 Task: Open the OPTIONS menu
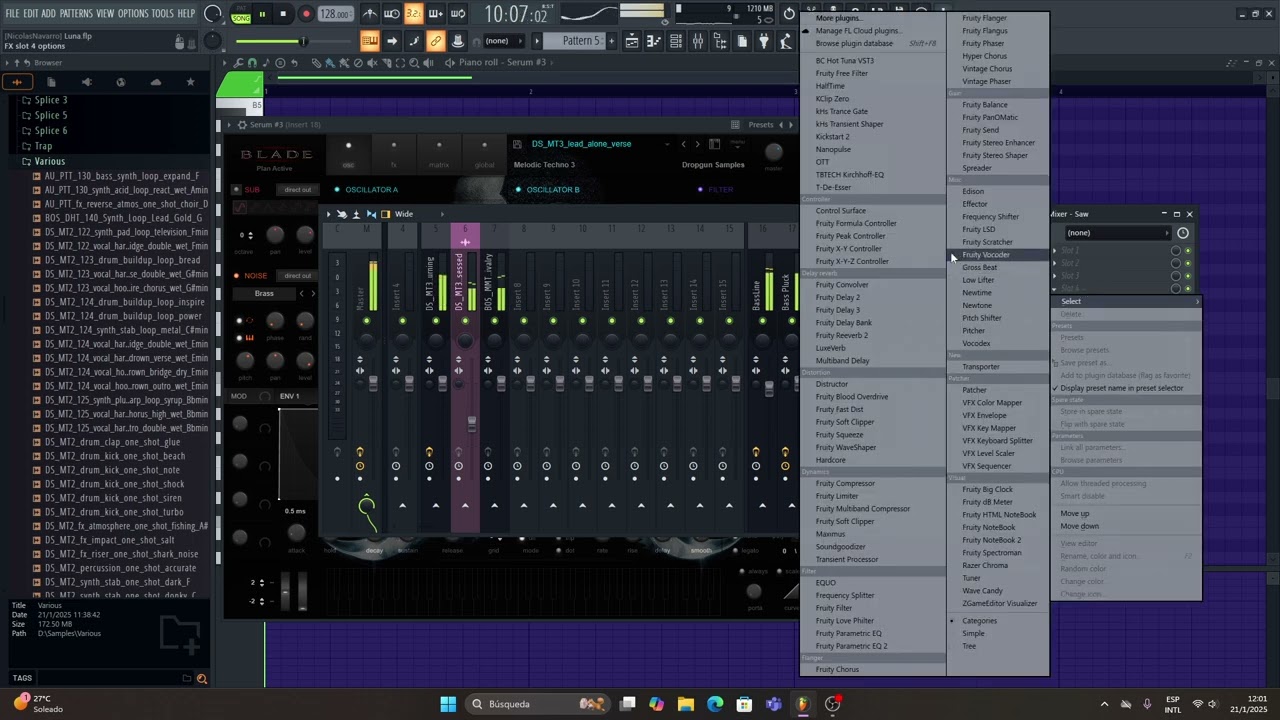133,14
